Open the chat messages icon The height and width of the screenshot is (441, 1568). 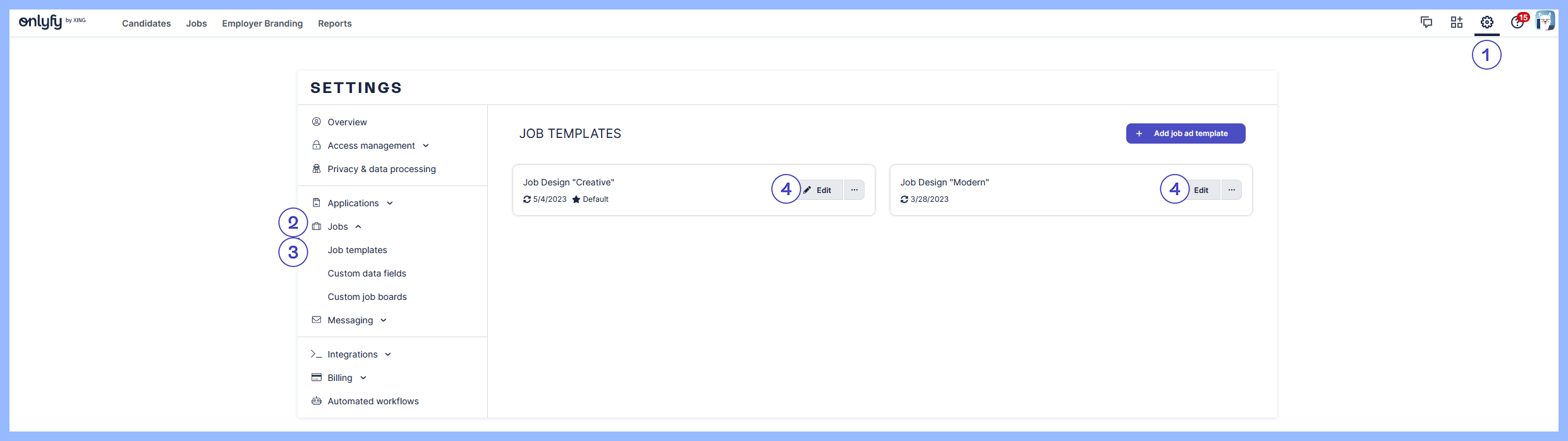1426,23
